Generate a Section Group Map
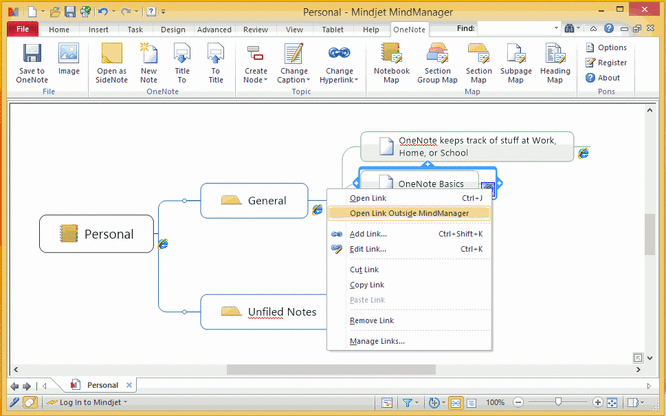The height and width of the screenshot is (416, 666). point(437,63)
